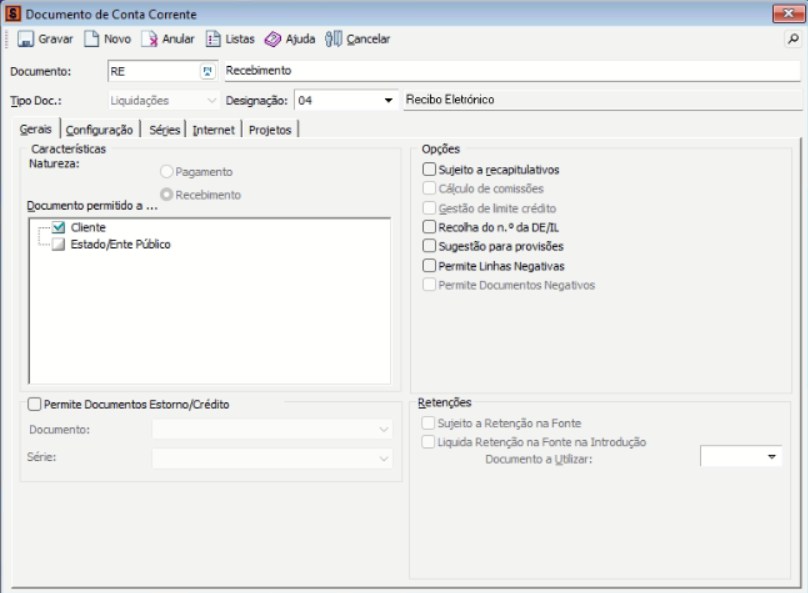The height and width of the screenshot is (593, 808).
Task: Create a new document with Novo icon
Action: click(91, 39)
